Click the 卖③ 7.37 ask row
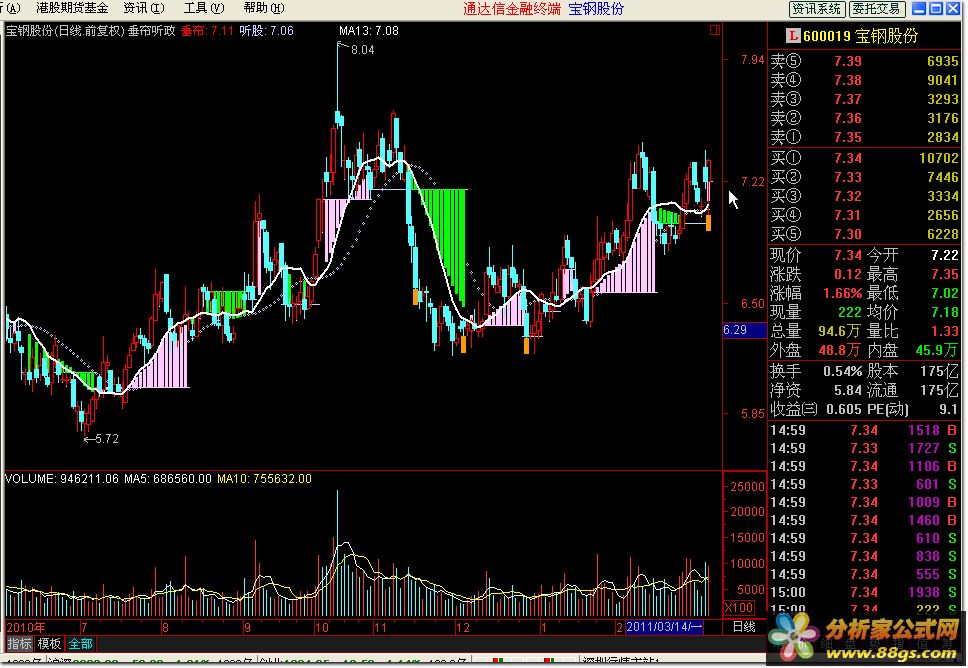The image size is (968, 668). coord(864,99)
